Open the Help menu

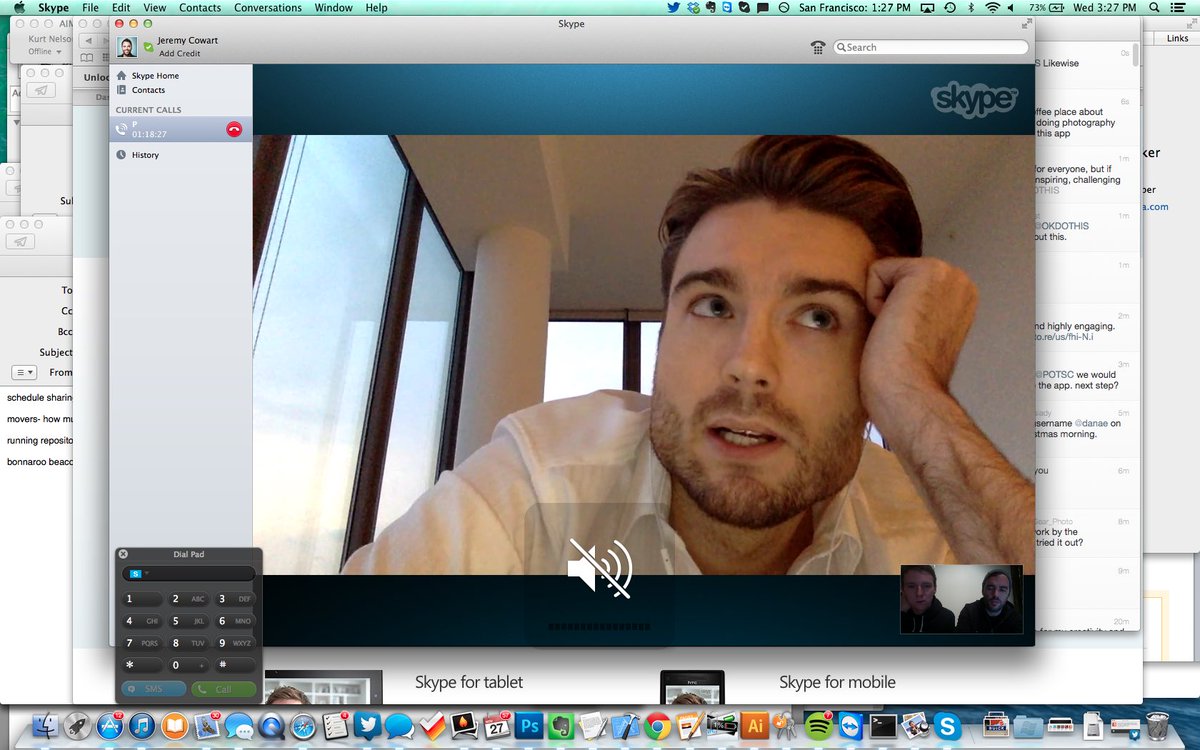point(376,8)
